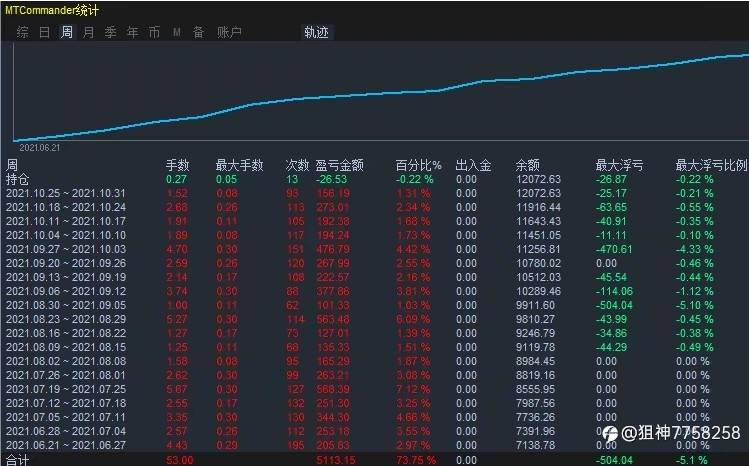Switch to the 账户 account tab
The width and height of the screenshot is (749, 466).
pos(229,32)
